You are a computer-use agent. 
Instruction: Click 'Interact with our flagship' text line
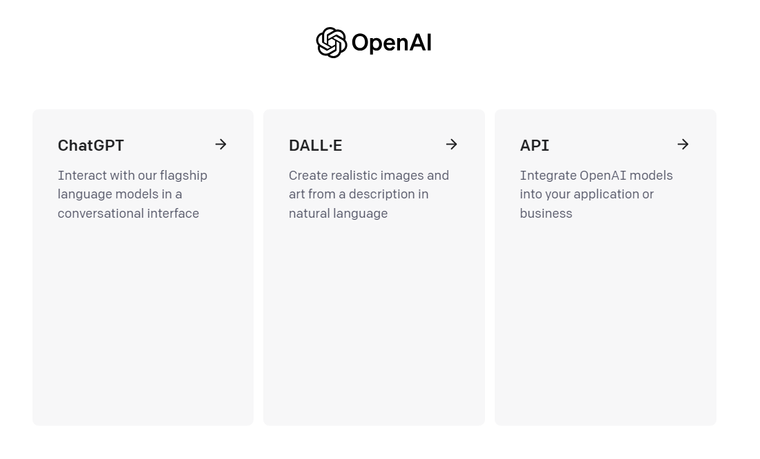pos(132,175)
